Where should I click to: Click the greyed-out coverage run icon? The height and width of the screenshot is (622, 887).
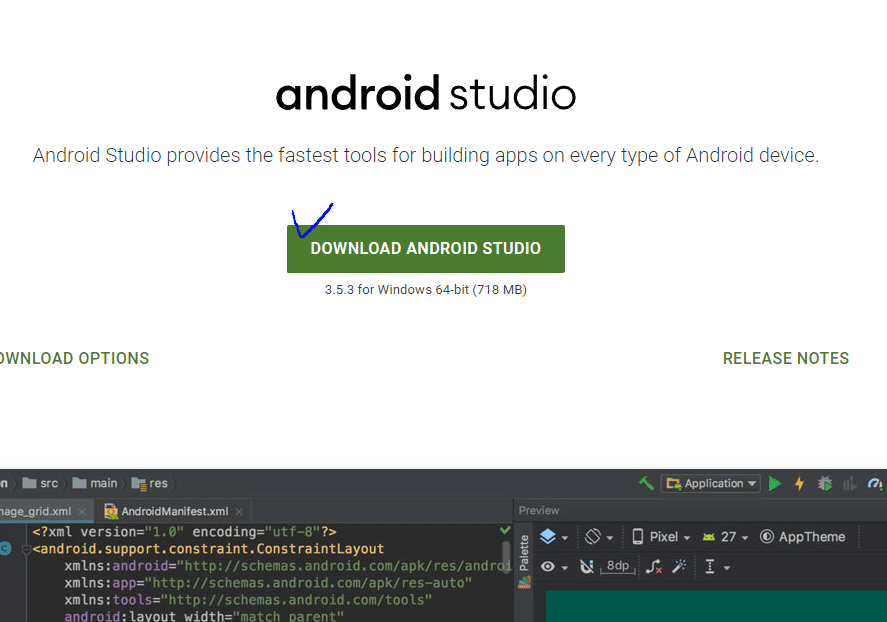coord(849,483)
